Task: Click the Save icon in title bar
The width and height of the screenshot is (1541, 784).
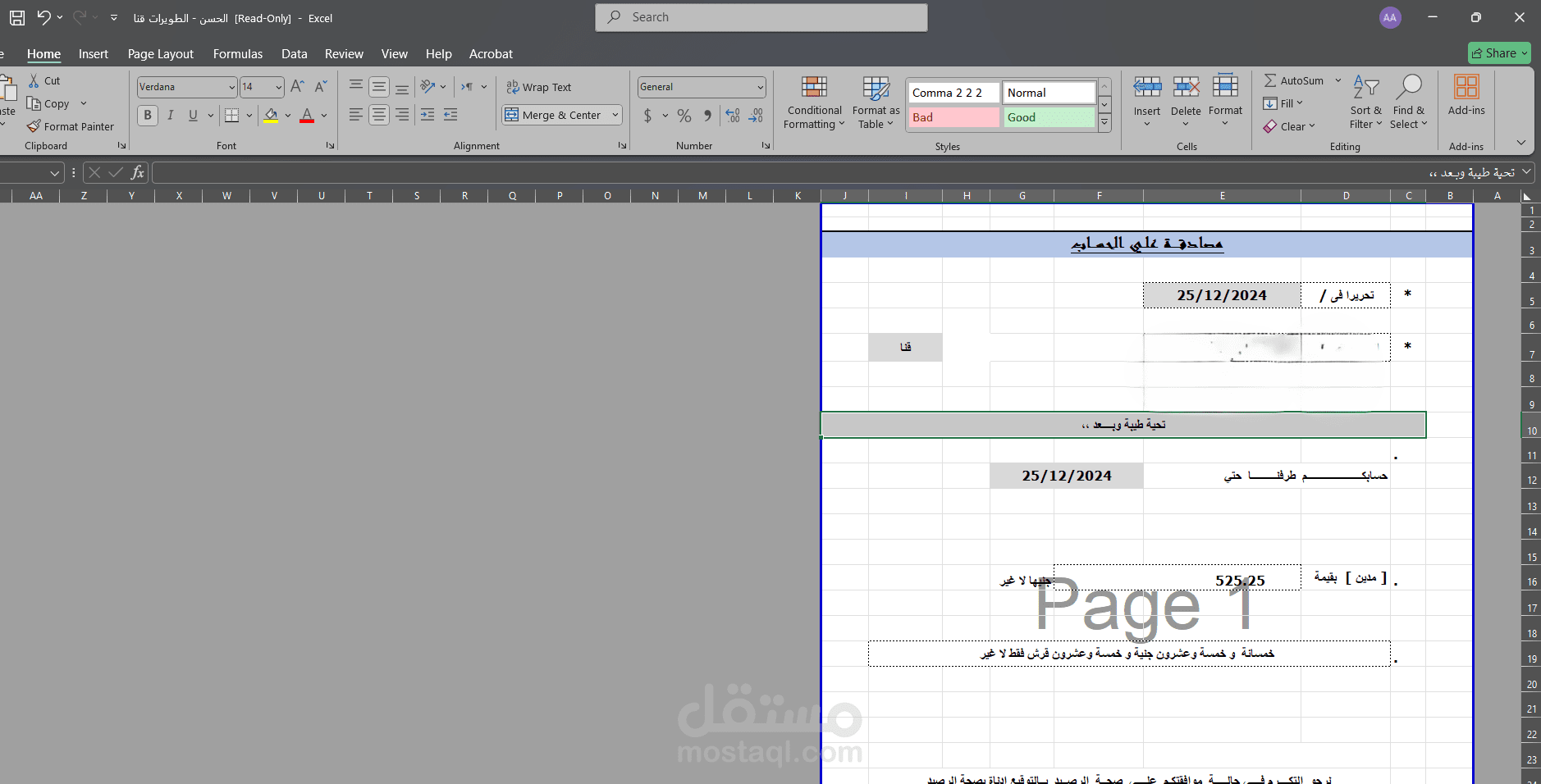Action: pos(17,17)
